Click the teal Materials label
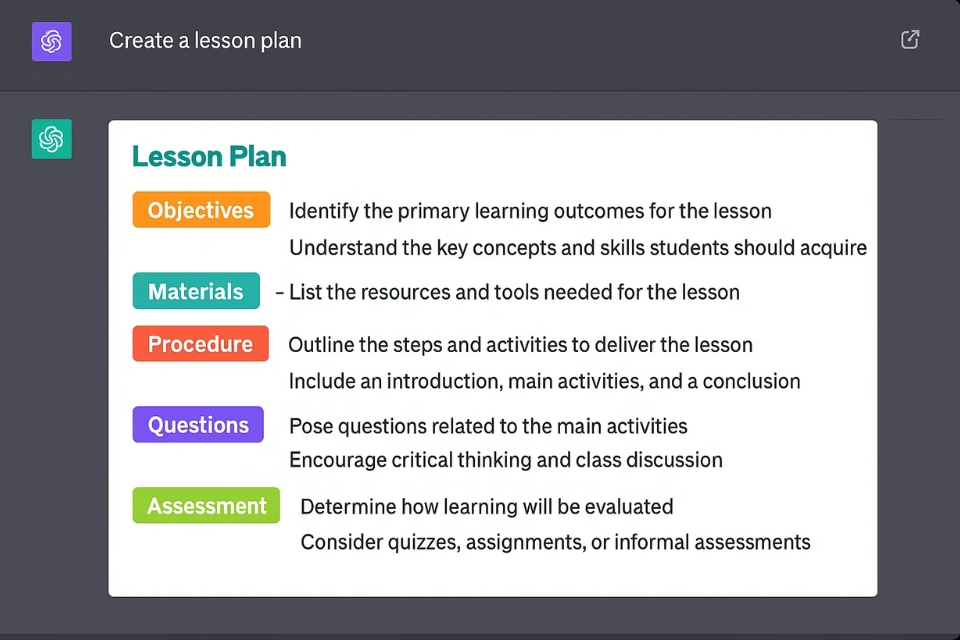The height and width of the screenshot is (640, 960). point(196,291)
